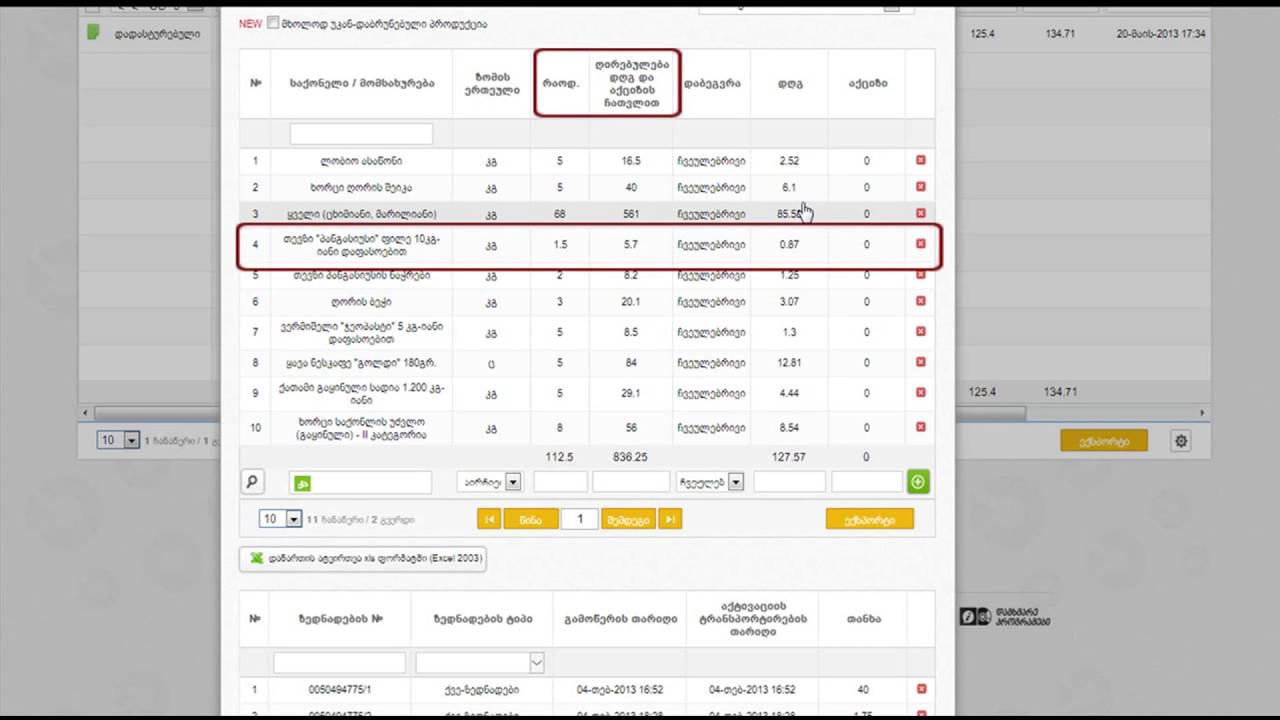Delete product row 9 priced 29.1

pos(920,393)
